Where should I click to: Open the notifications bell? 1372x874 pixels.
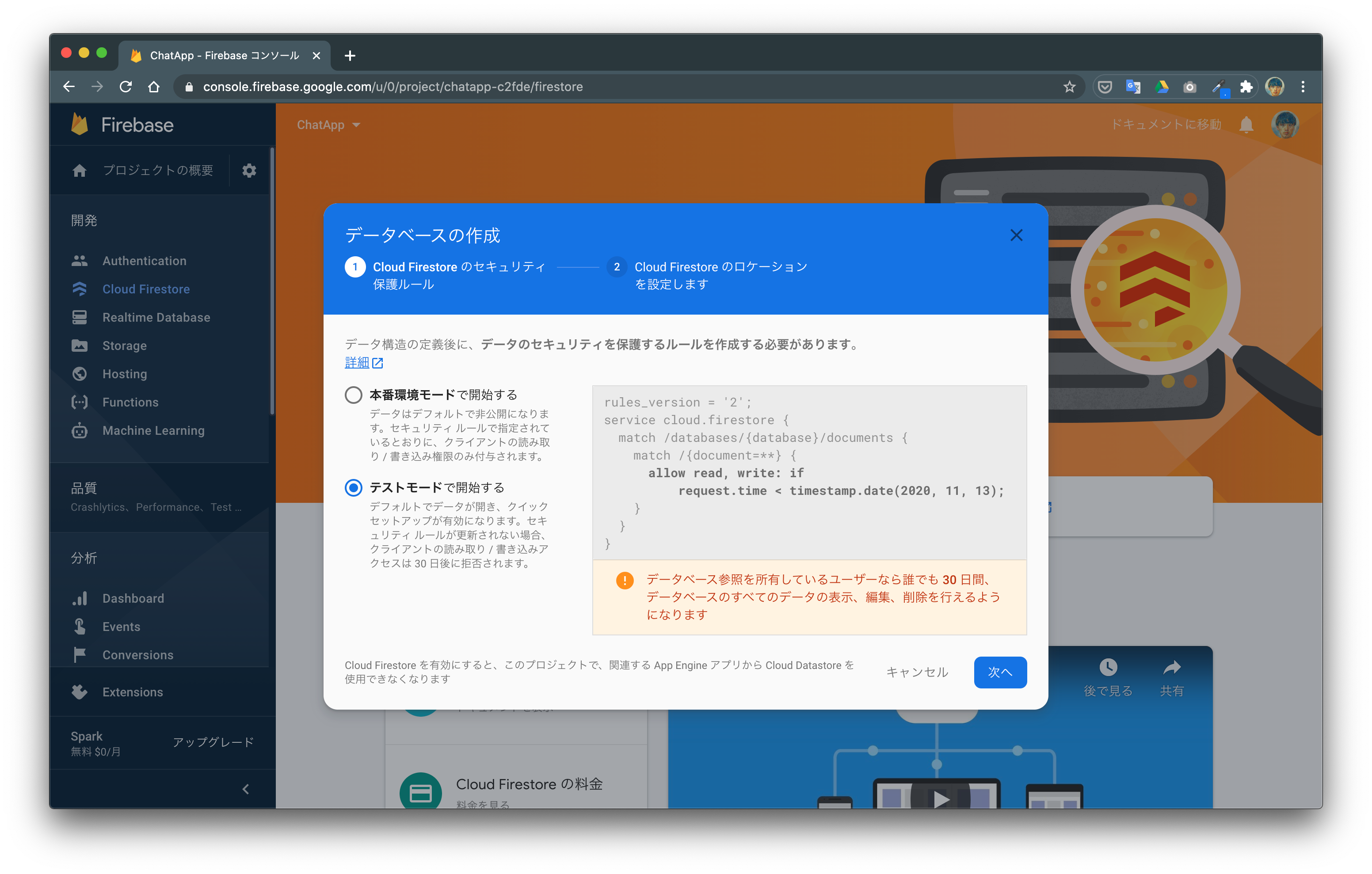tap(1246, 125)
